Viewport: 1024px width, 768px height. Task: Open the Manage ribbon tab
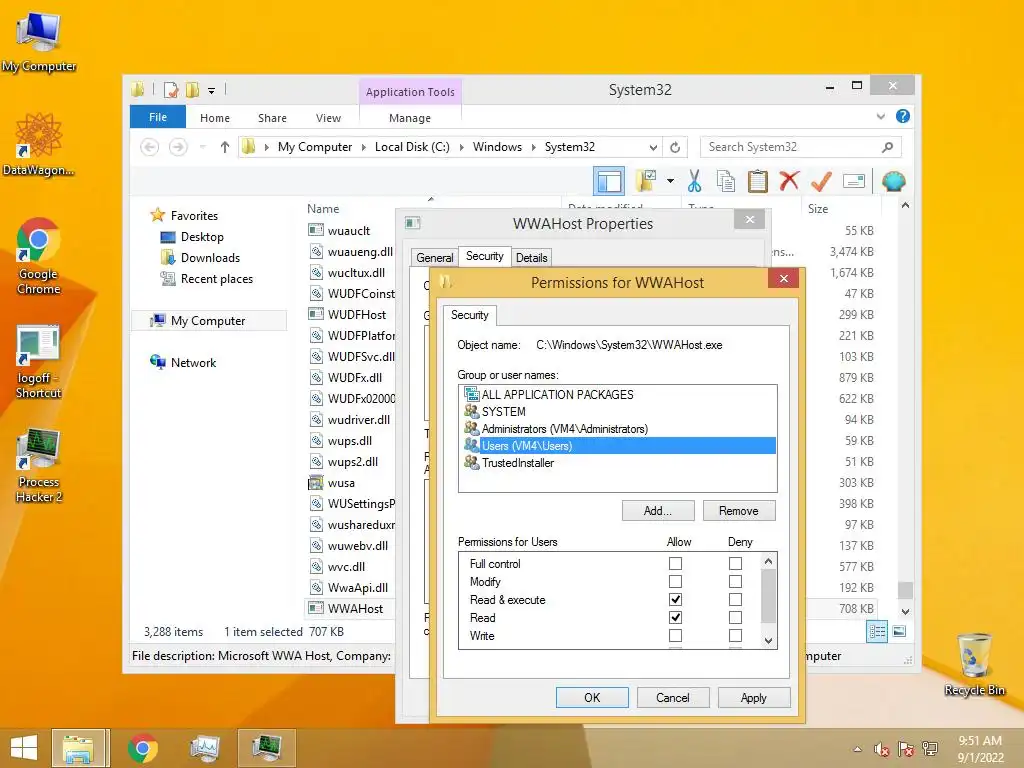(409, 118)
